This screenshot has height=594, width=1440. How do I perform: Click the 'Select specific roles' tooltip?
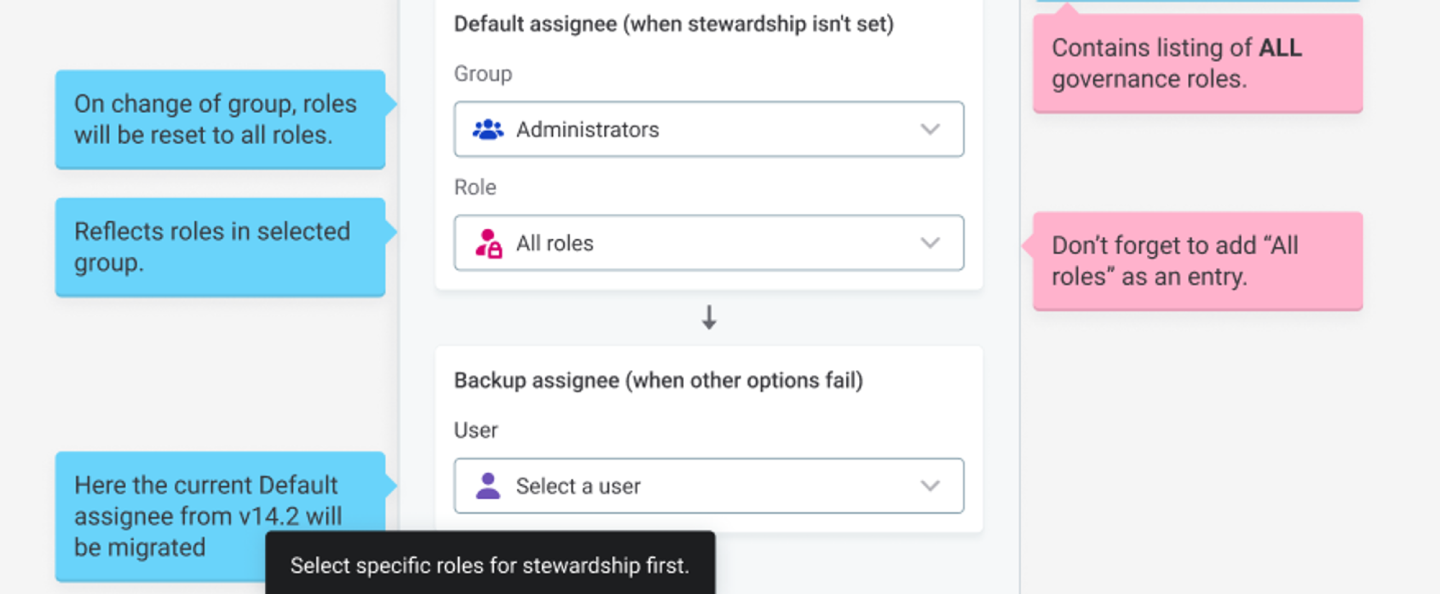point(490,565)
